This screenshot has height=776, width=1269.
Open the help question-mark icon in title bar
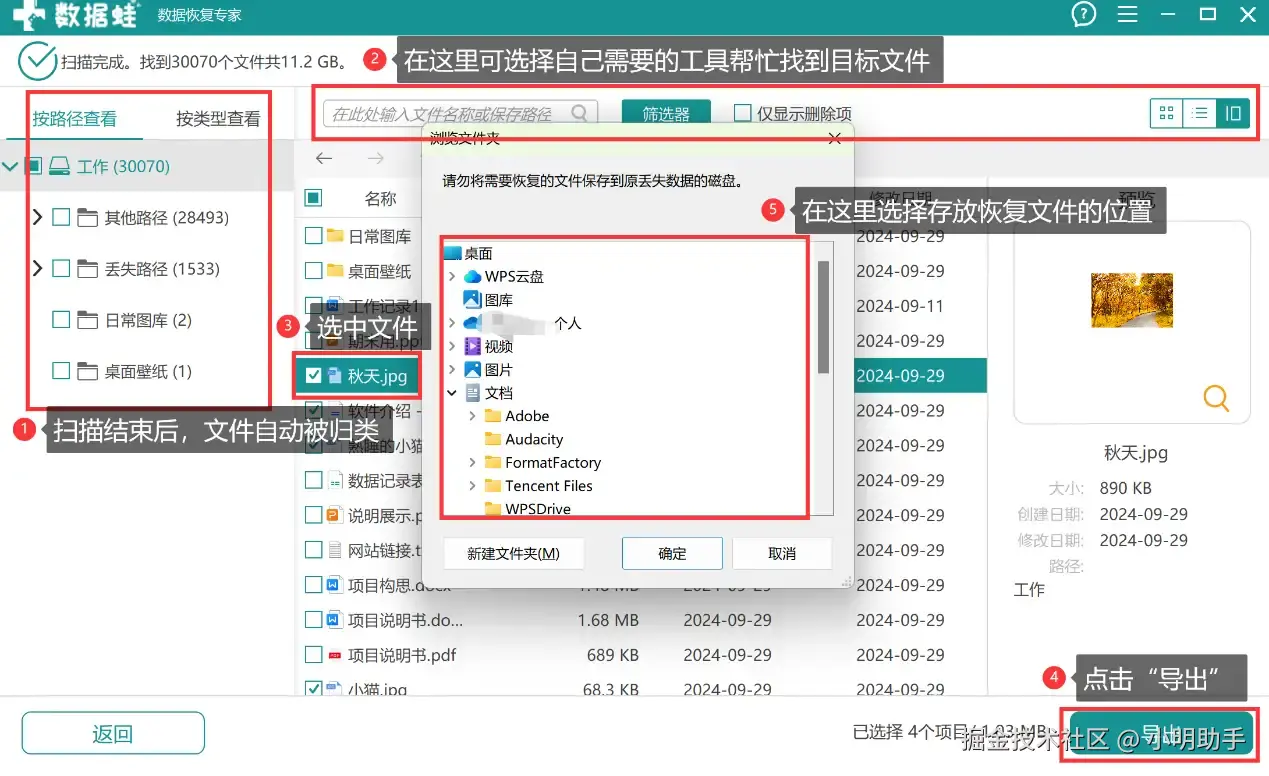click(1083, 14)
